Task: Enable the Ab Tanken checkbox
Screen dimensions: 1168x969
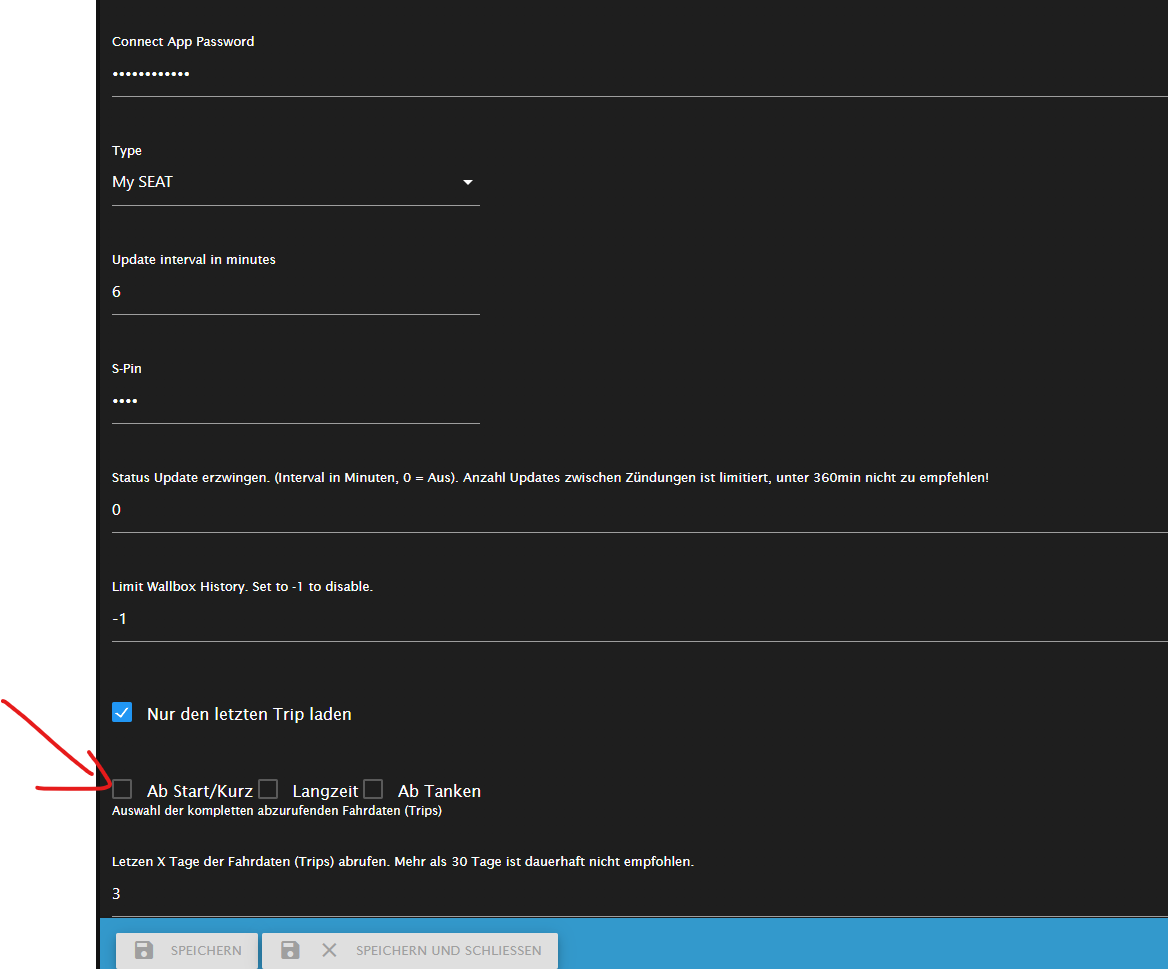Action: pyautogui.click(x=373, y=789)
